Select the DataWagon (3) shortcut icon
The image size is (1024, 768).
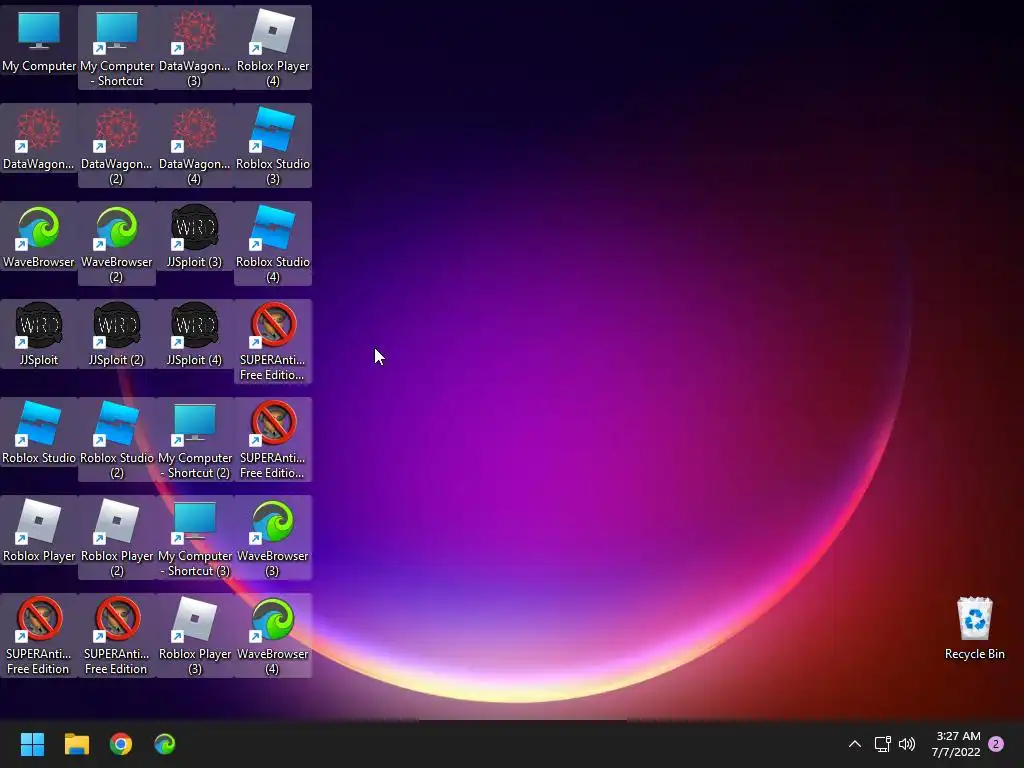pos(195,47)
